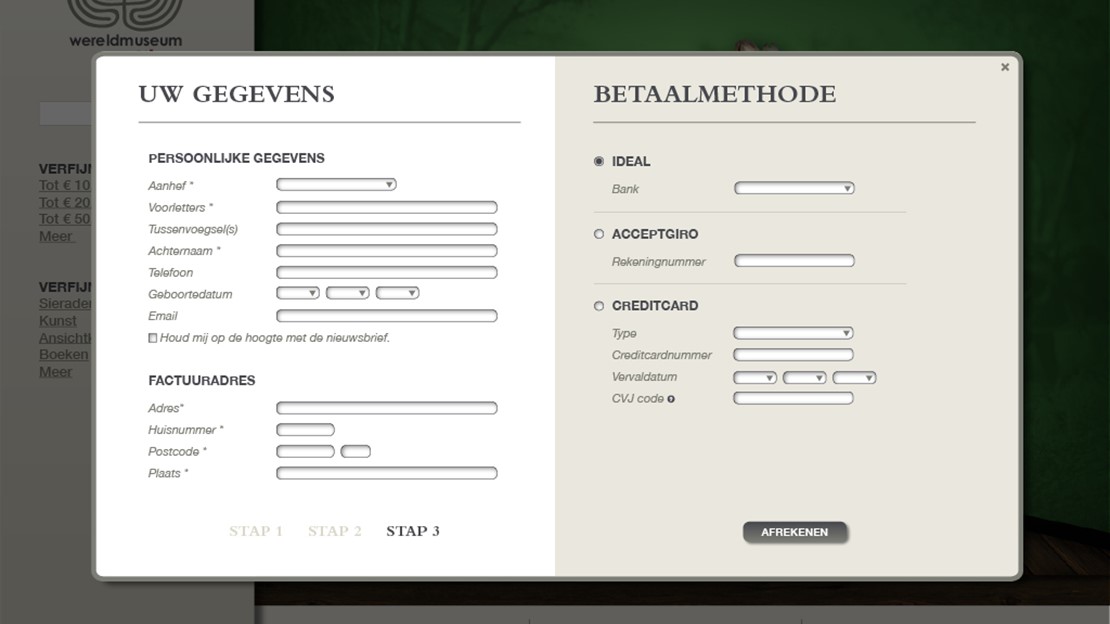Image resolution: width=1110 pixels, height=624 pixels.
Task: Select the Creditcard radio button
Action: click(599, 306)
